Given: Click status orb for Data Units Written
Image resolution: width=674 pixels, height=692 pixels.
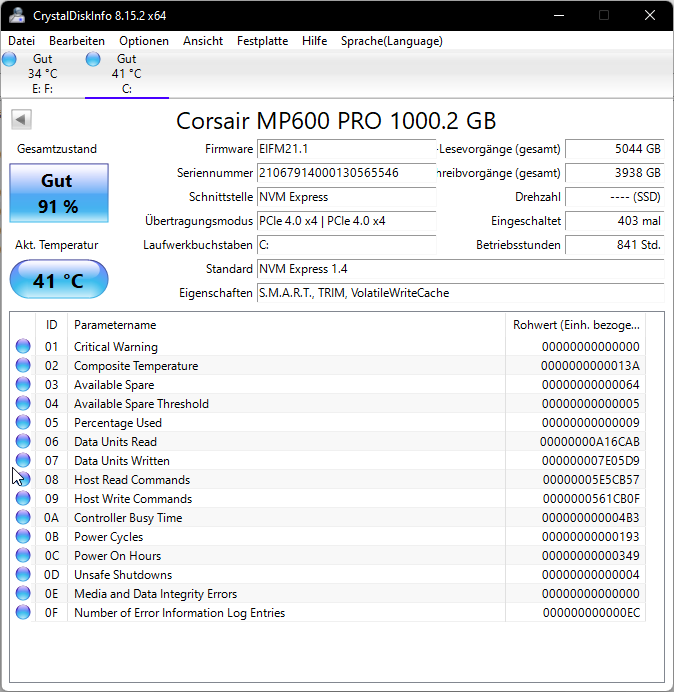Looking at the screenshot, I should coord(23,460).
